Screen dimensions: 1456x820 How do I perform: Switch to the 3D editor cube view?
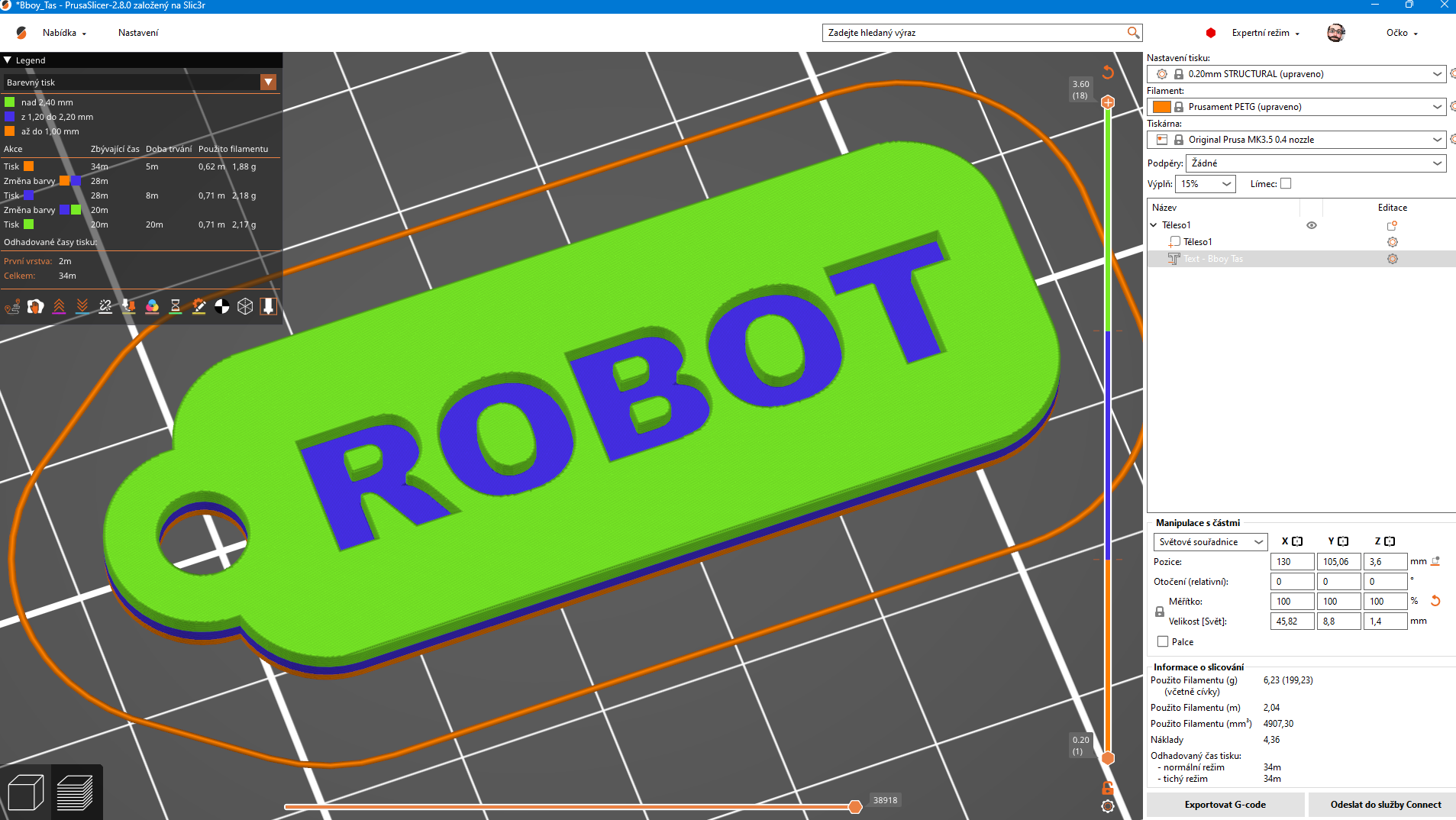(x=25, y=793)
